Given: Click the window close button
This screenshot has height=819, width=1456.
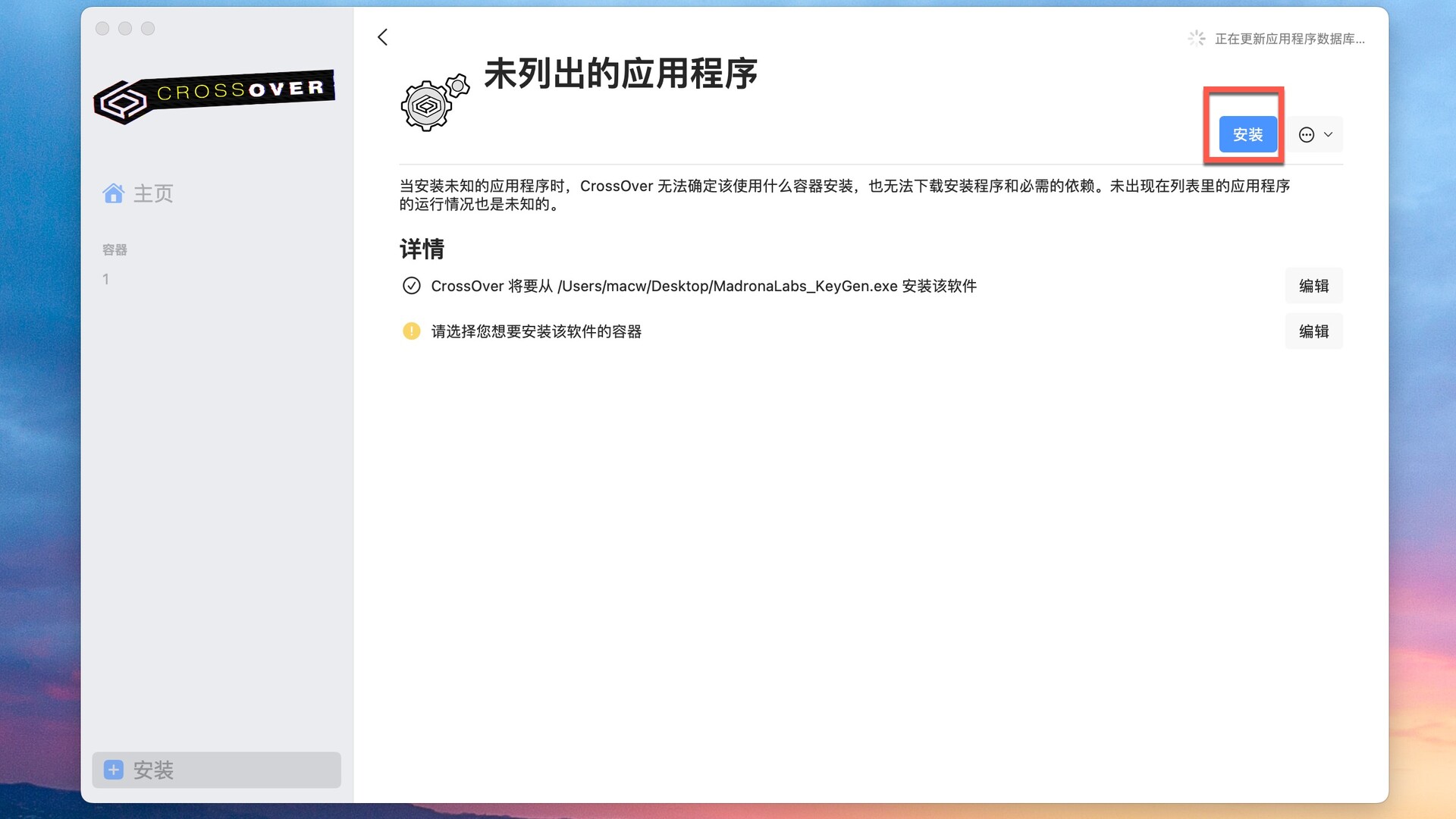Looking at the screenshot, I should coord(102,28).
